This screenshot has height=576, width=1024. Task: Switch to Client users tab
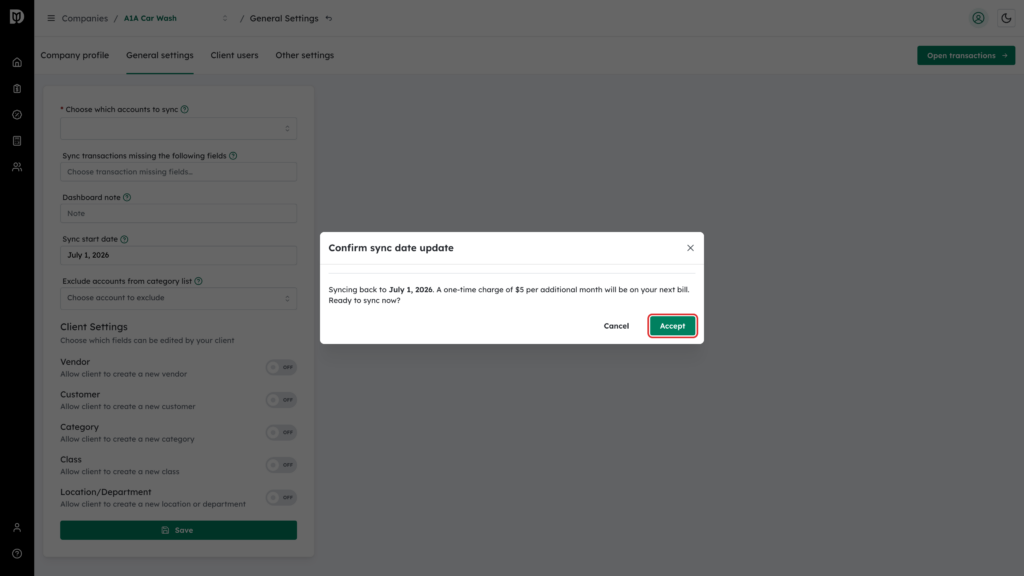234,56
